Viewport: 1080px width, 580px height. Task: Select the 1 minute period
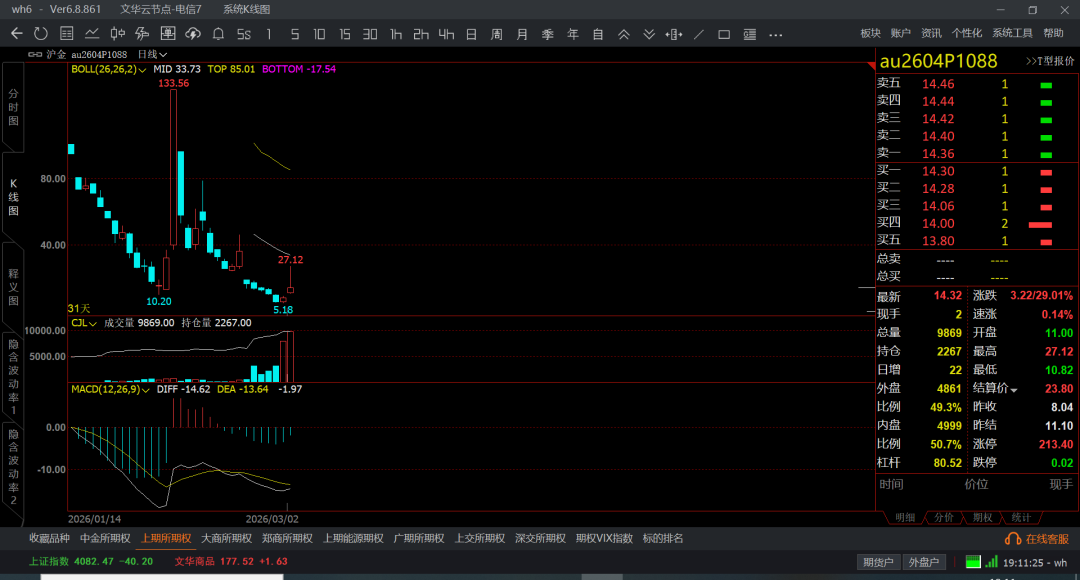click(x=269, y=34)
